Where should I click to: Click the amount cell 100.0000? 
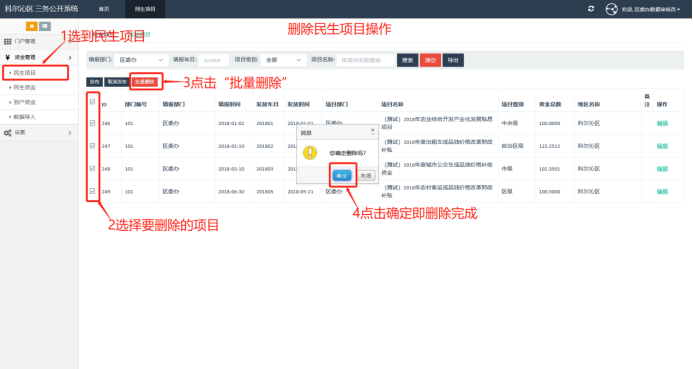[549, 123]
